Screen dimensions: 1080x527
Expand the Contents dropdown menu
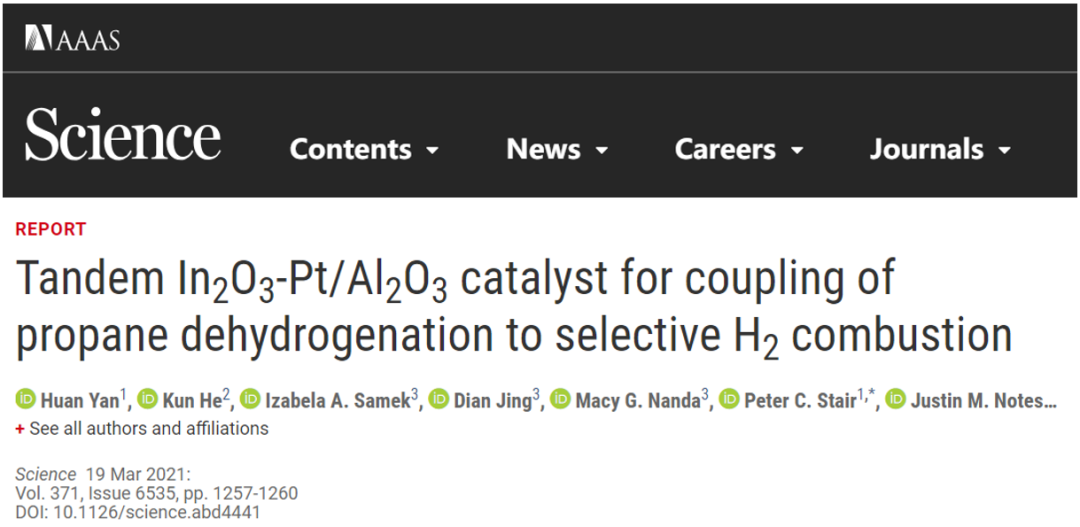364,149
